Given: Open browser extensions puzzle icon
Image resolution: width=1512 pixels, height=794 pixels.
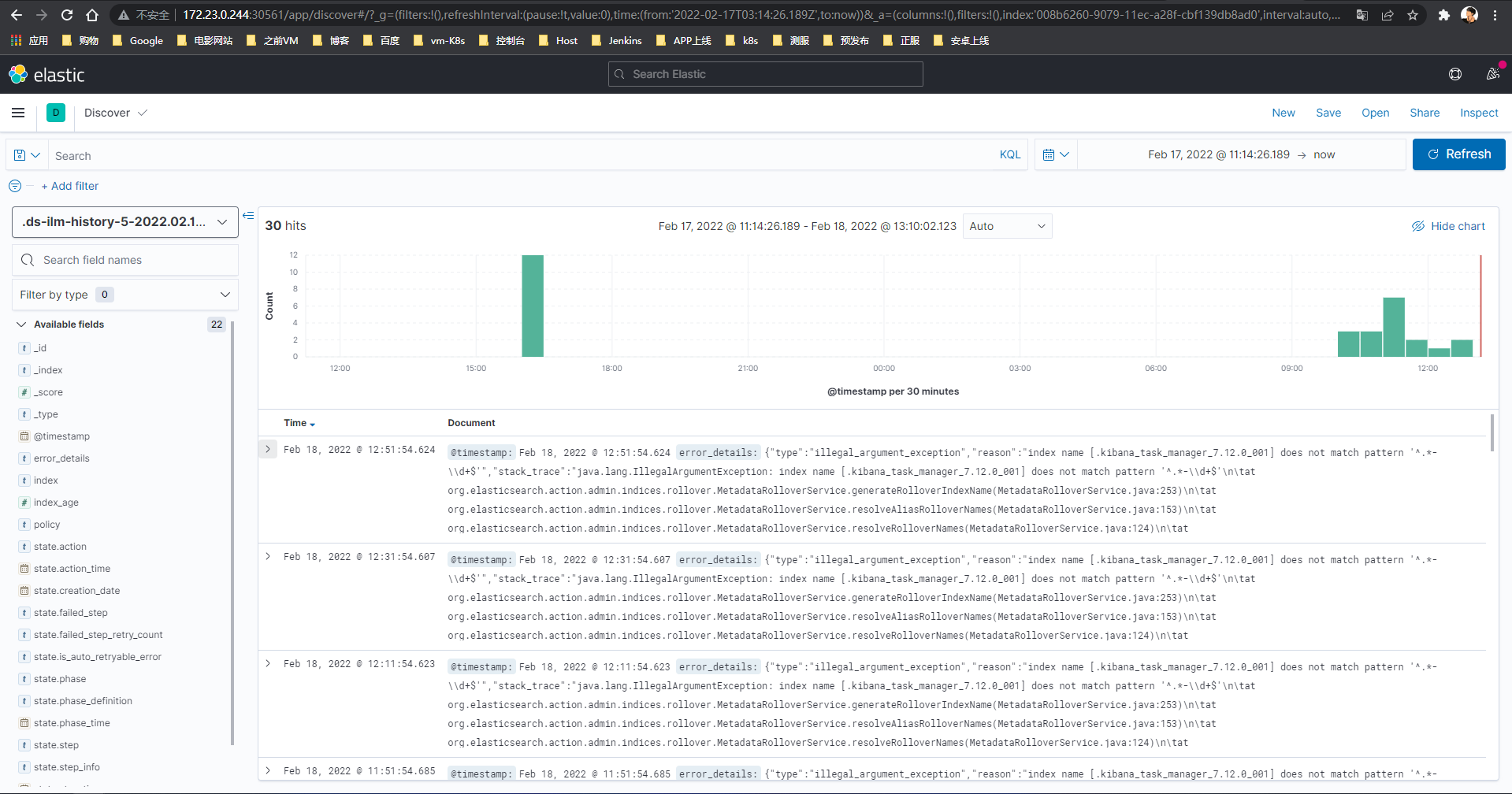Looking at the screenshot, I should pyautogui.click(x=1444, y=15).
